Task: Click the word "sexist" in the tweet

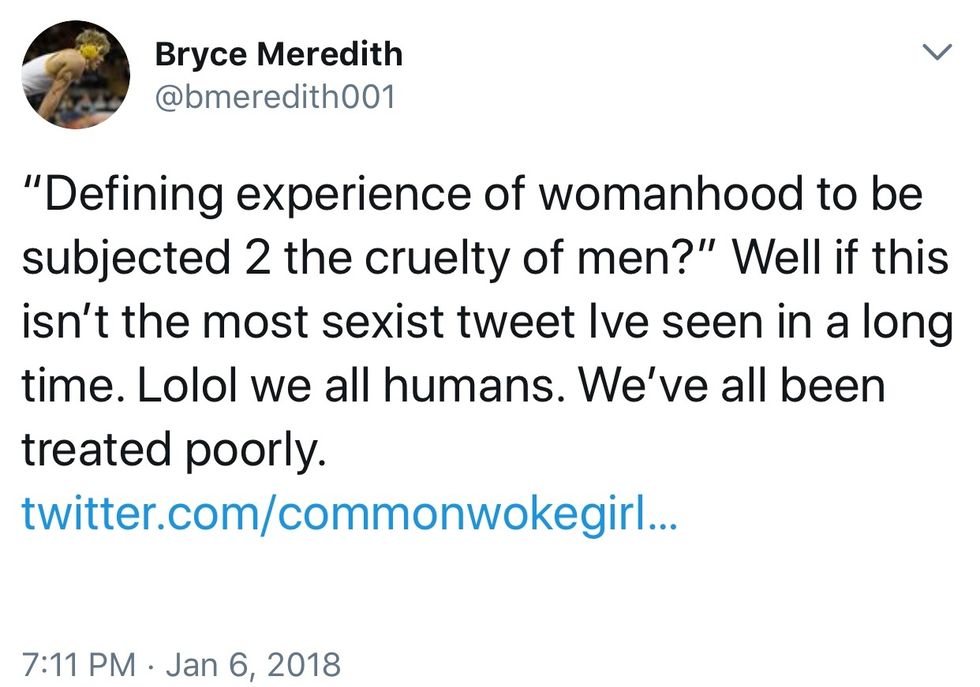Action: click(410, 322)
